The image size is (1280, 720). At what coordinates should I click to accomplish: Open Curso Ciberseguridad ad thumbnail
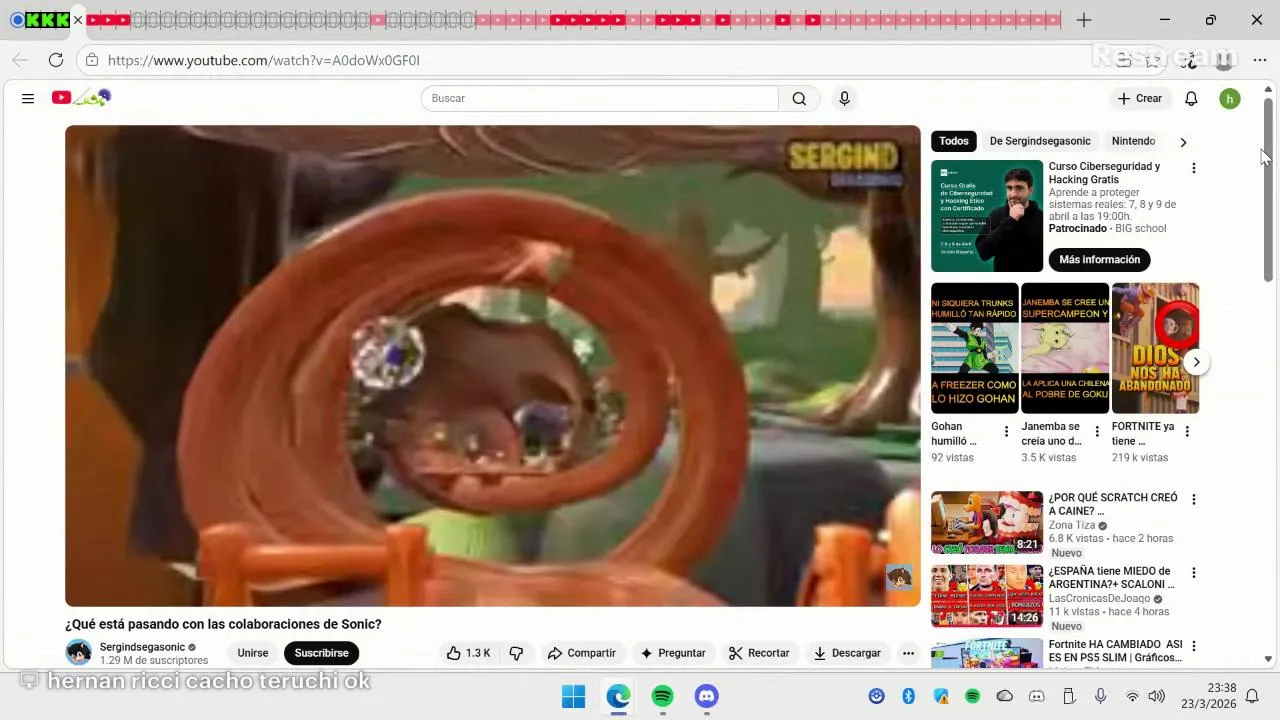987,216
